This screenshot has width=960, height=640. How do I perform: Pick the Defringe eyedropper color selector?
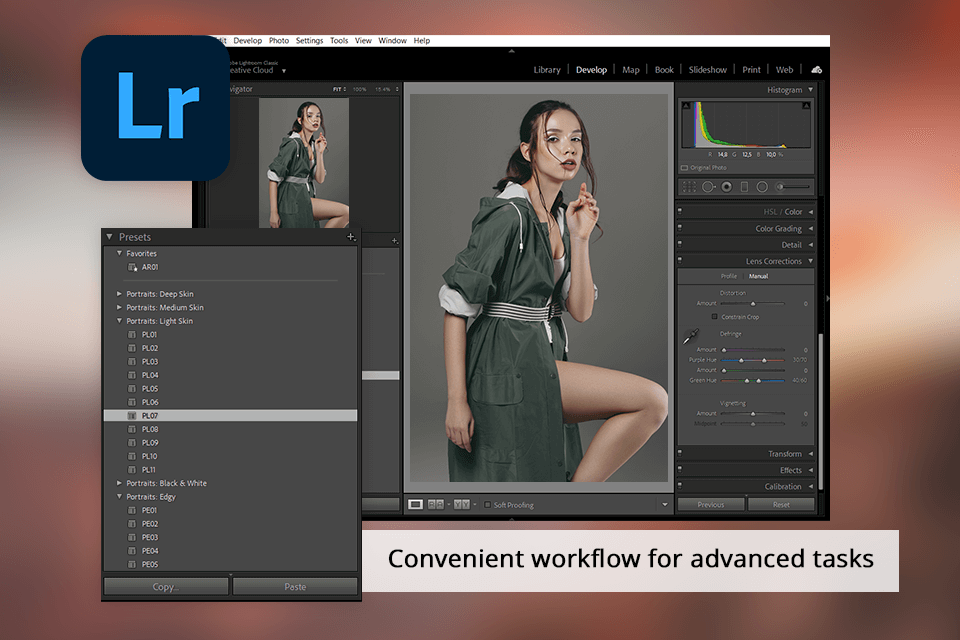pyautogui.click(x=691, y=336)
